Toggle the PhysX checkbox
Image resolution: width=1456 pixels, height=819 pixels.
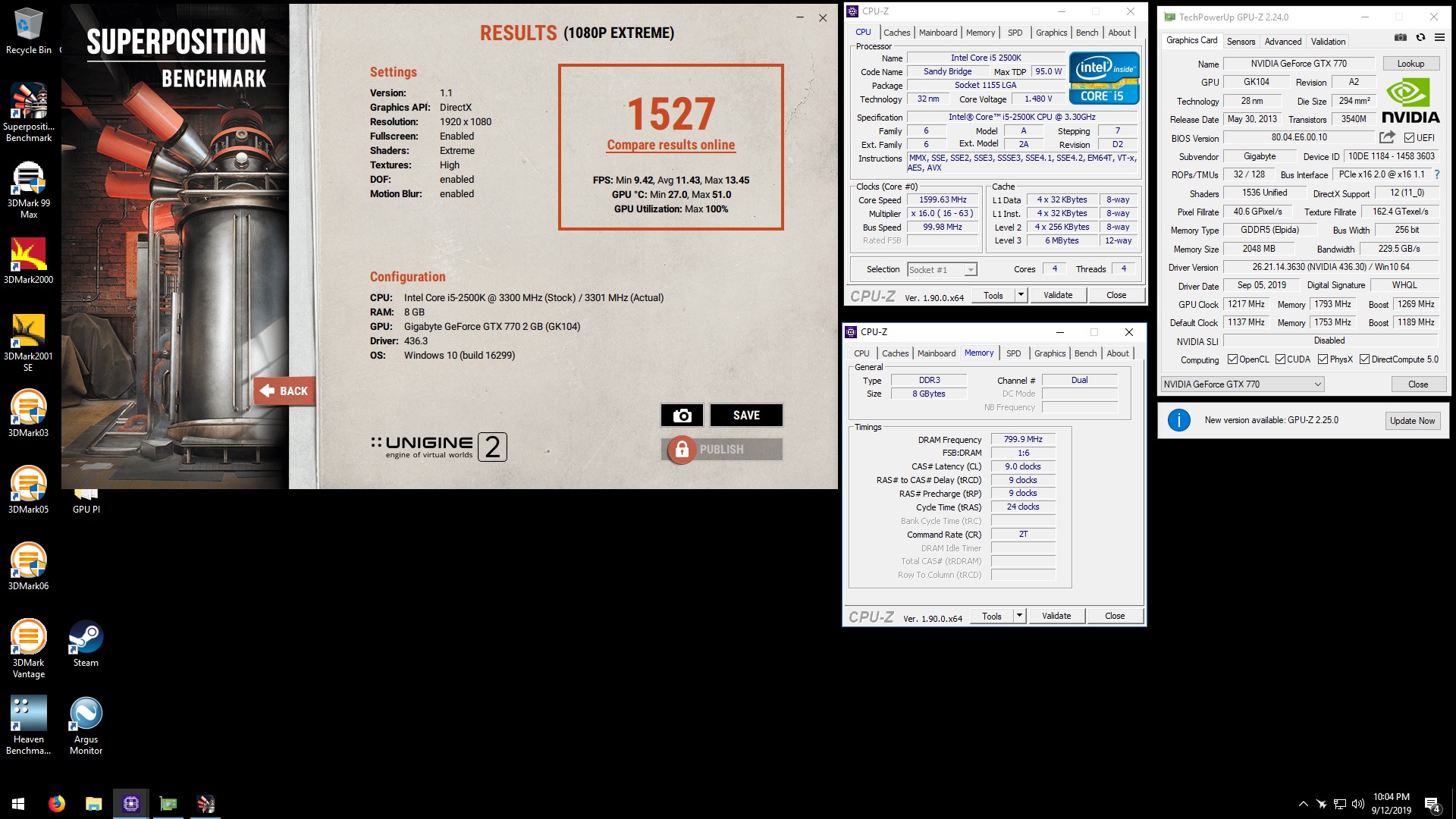1323,359
